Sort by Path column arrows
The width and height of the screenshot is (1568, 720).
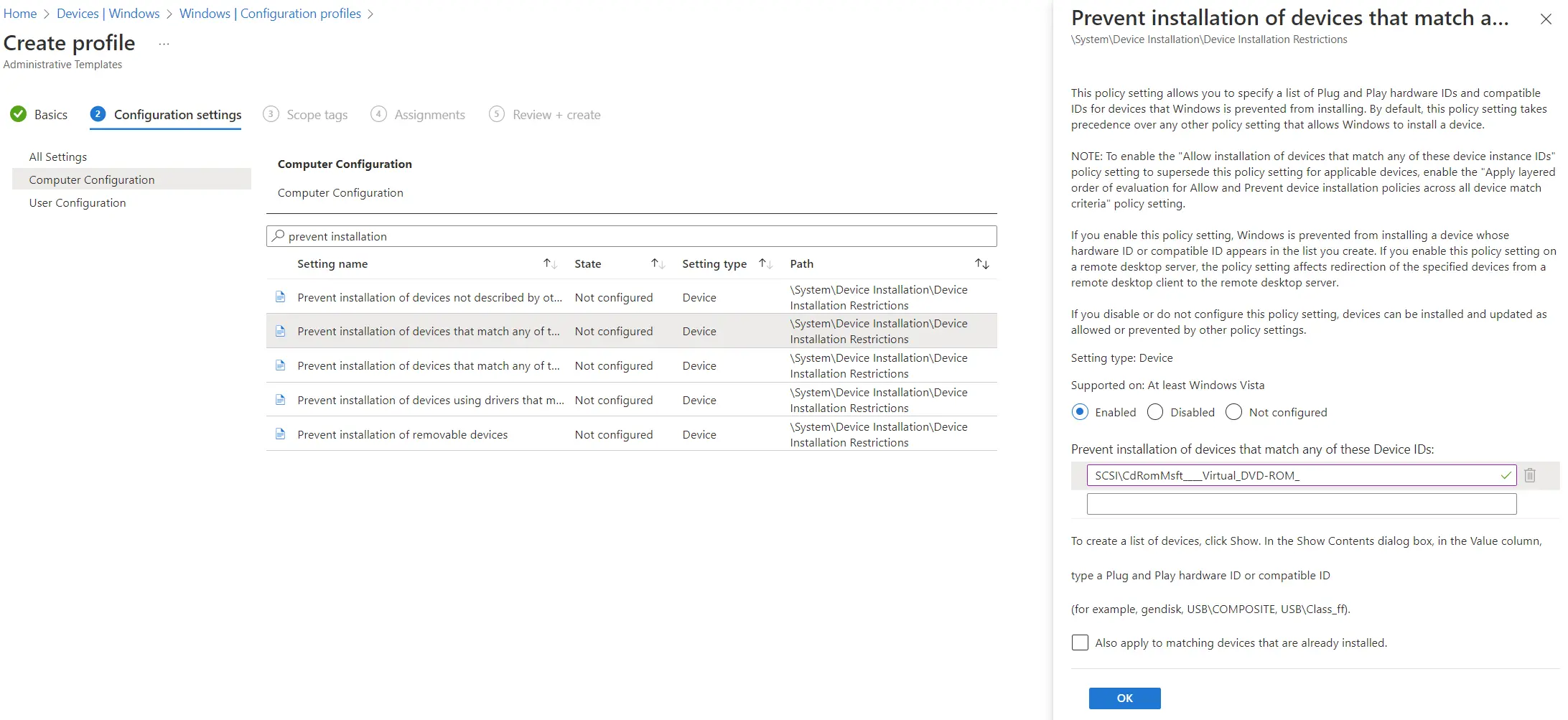click(981, 264)
